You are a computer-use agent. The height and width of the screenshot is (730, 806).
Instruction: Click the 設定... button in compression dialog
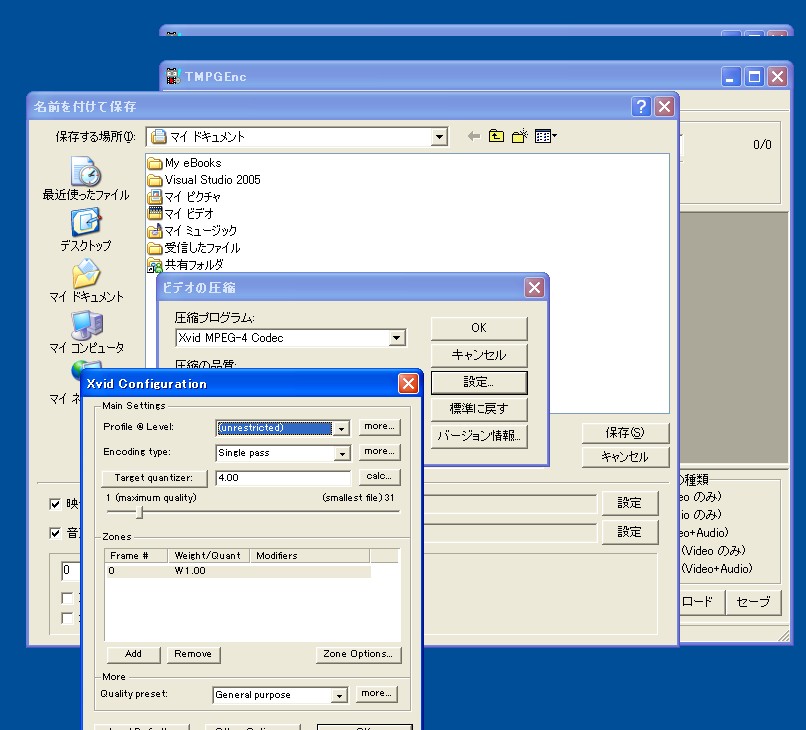479,382
